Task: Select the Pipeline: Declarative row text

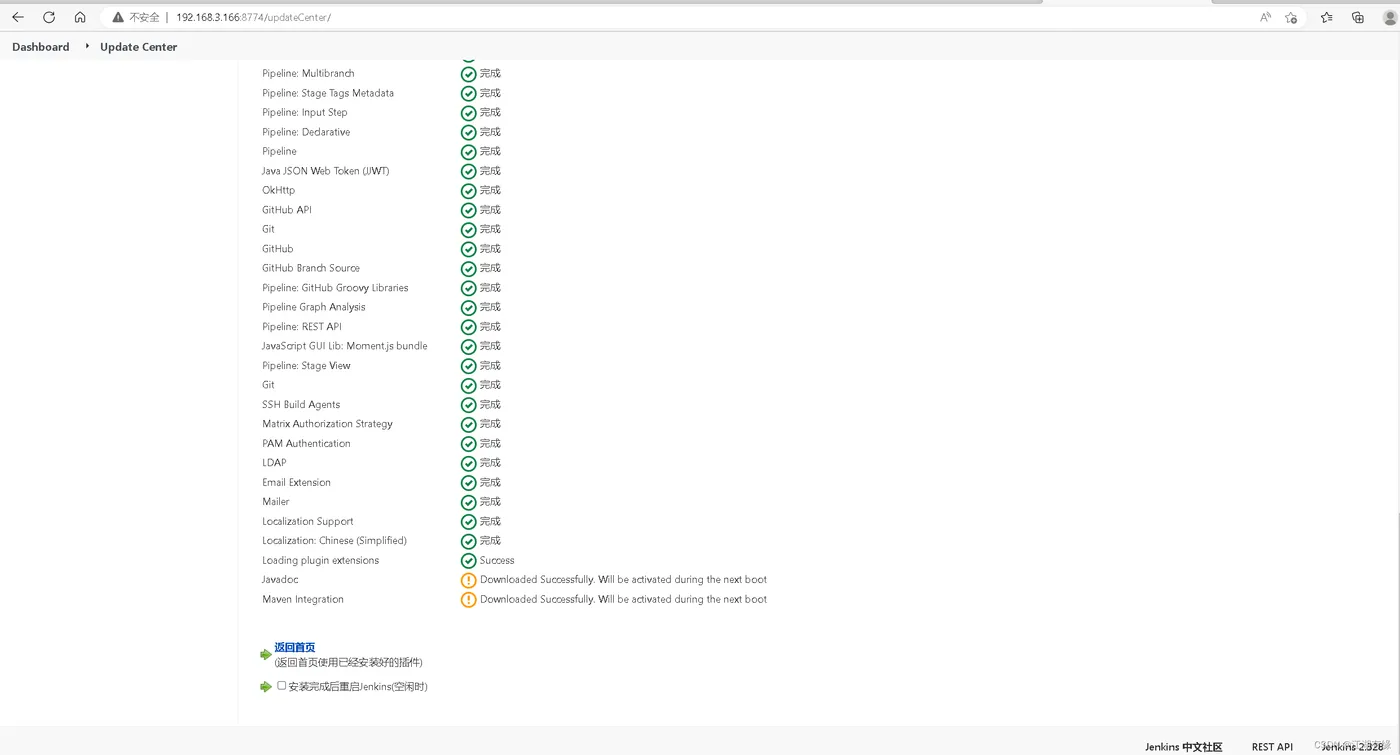Action: [x=306, y=132]
